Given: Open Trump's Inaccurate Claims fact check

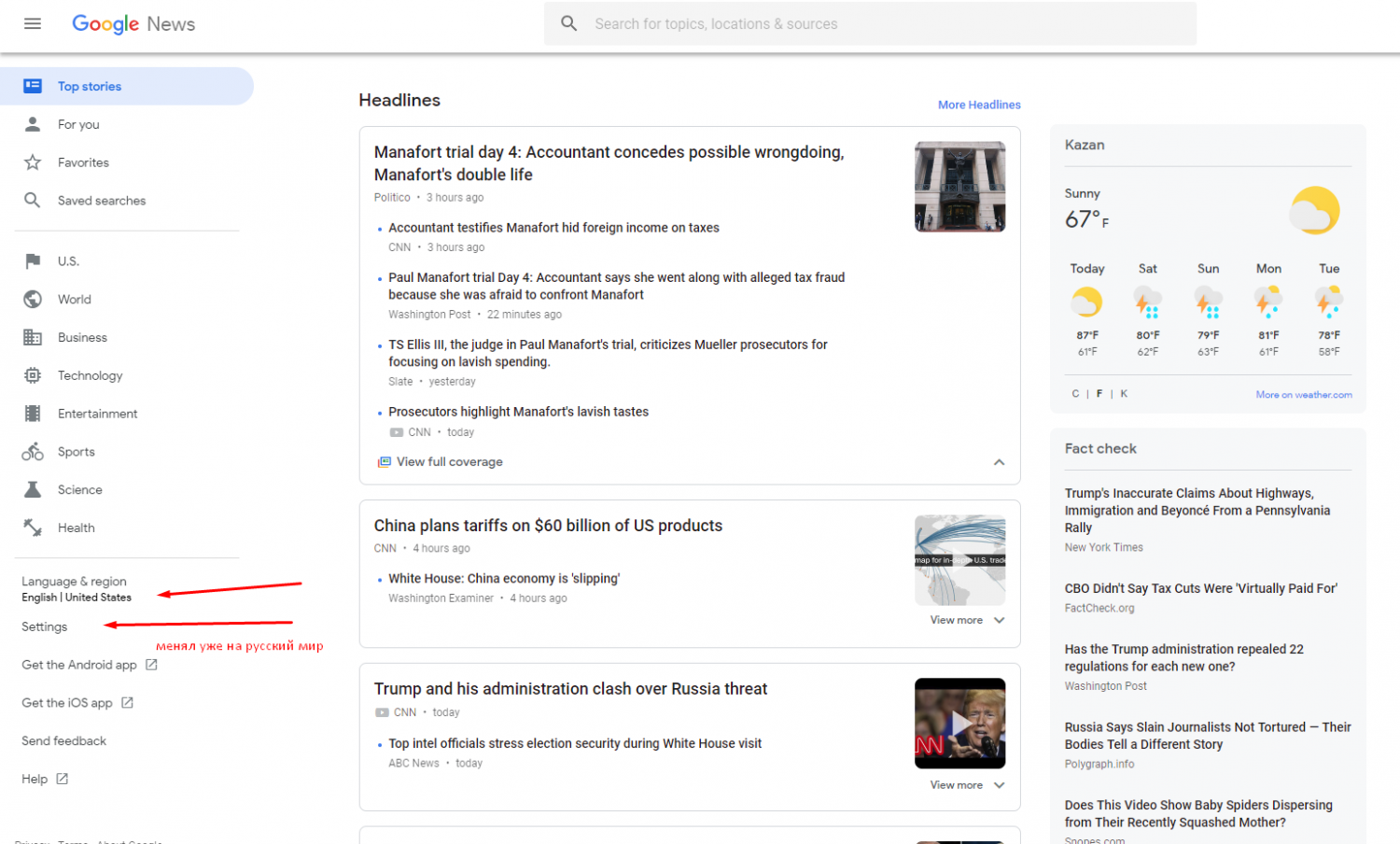Looking at the screenshot, I should point(1197,511).
